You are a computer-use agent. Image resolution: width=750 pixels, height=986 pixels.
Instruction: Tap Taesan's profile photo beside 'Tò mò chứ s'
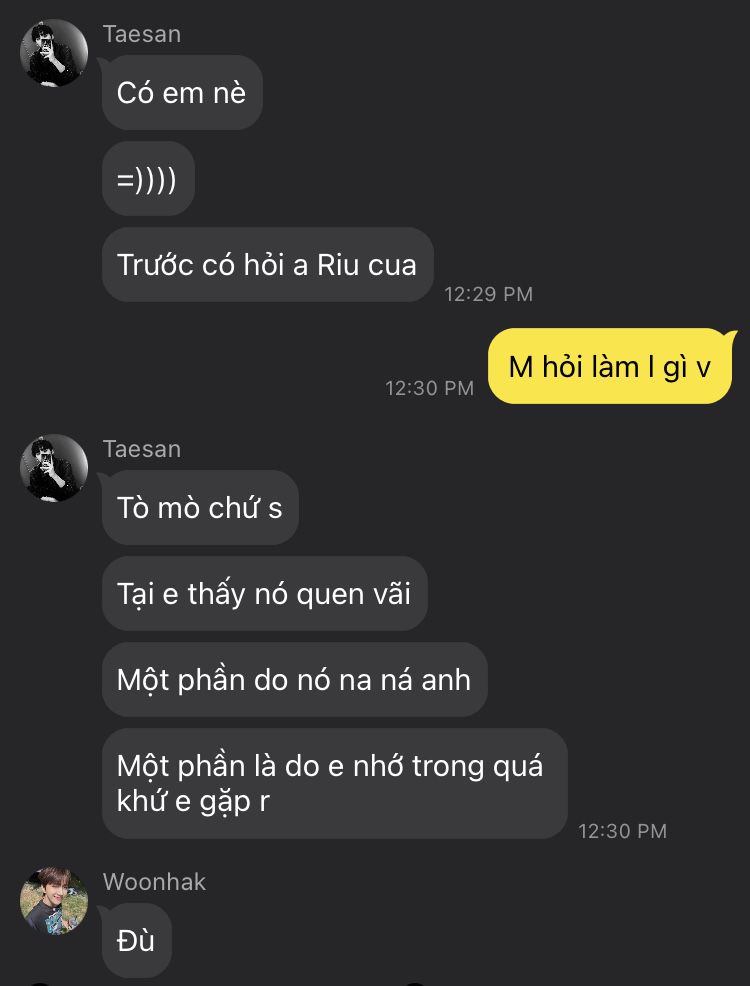[x=54, y=468]
